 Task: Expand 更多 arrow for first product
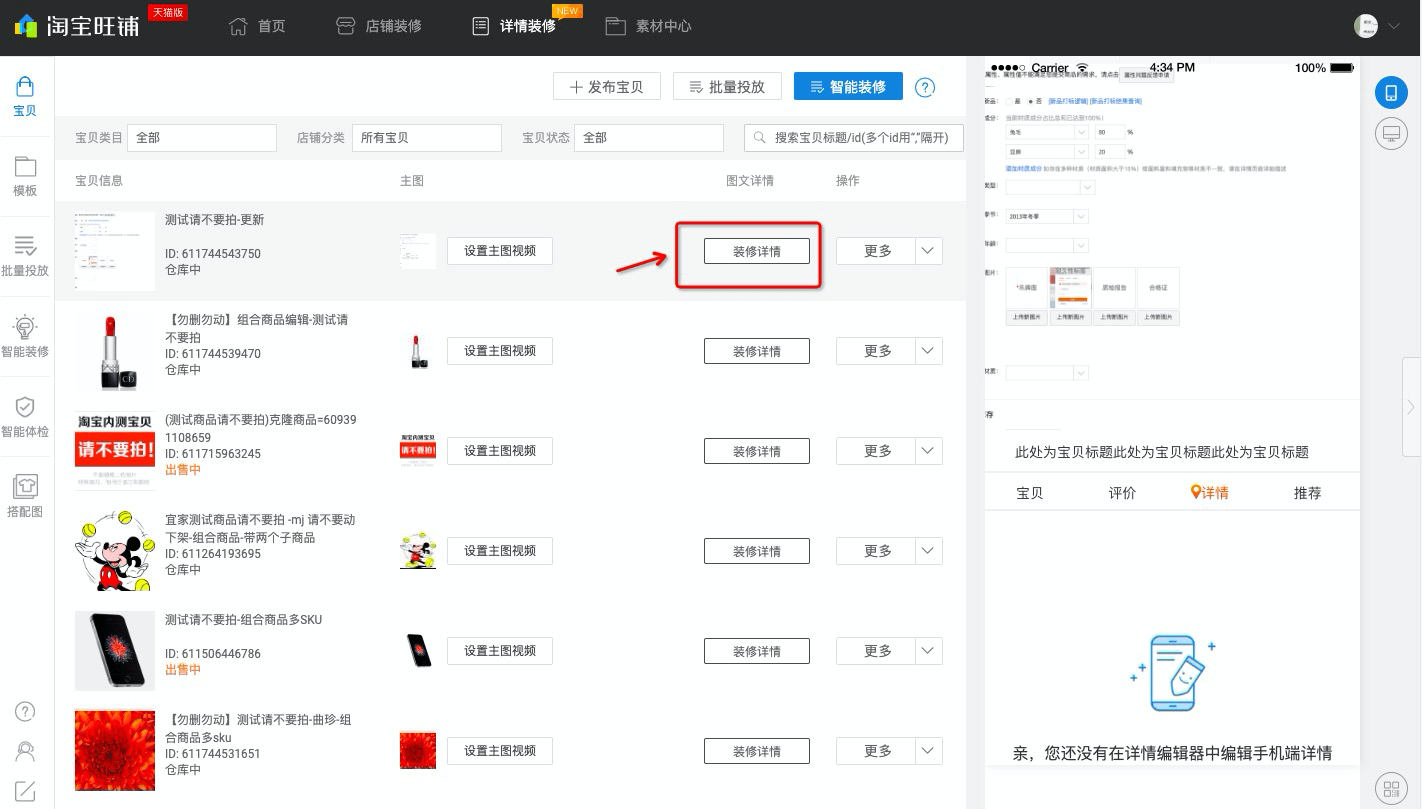[928, 251]
